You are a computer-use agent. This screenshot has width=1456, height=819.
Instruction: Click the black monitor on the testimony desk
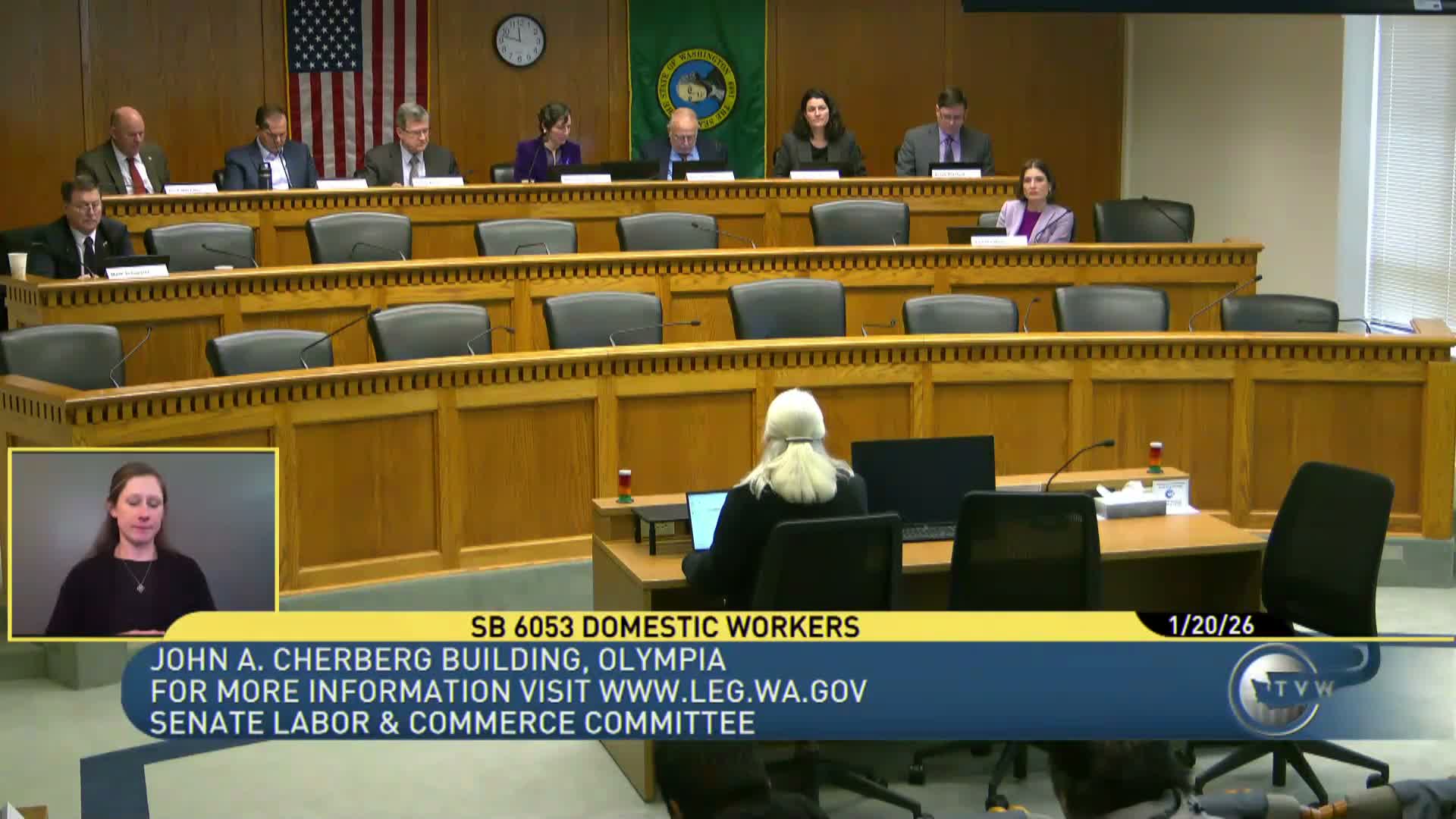[922, 478]
